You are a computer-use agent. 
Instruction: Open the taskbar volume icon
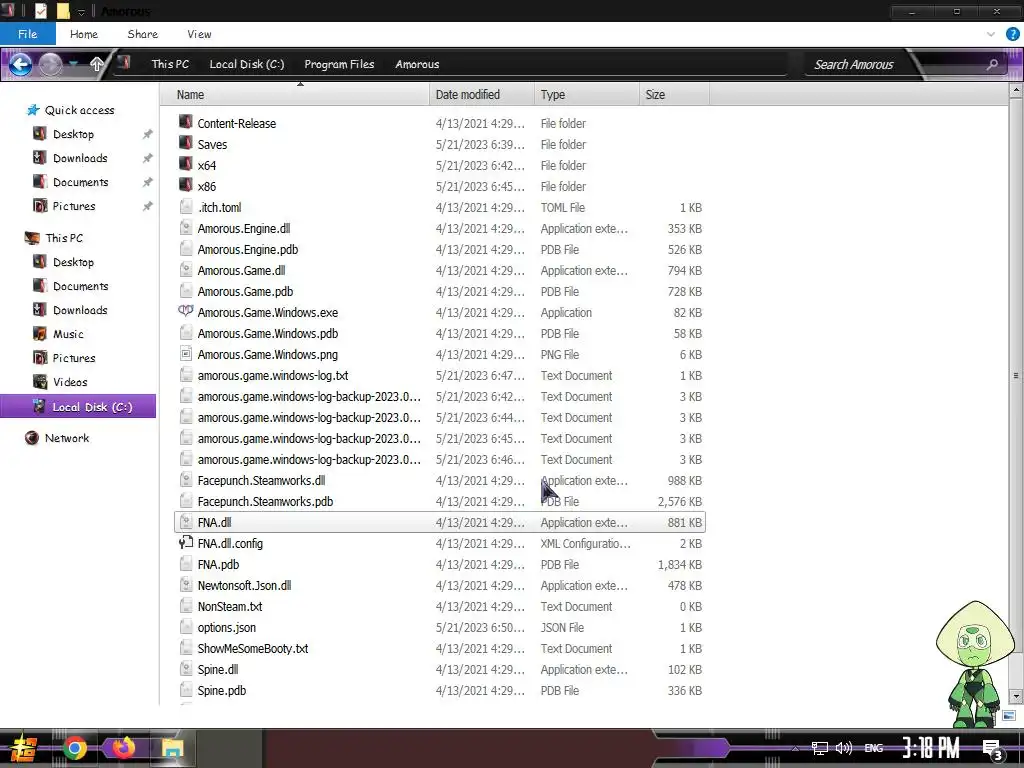point(844,748)
